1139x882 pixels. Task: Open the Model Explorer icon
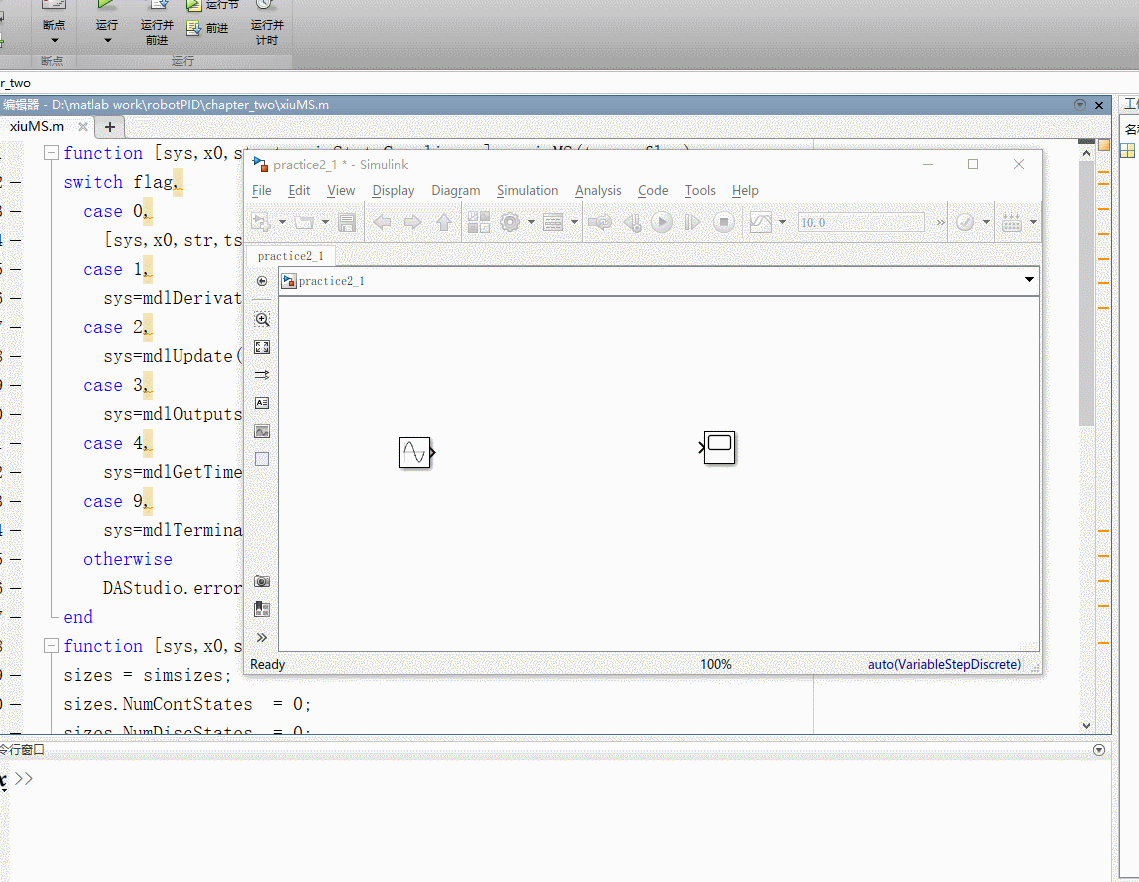[x=554, y=222]
